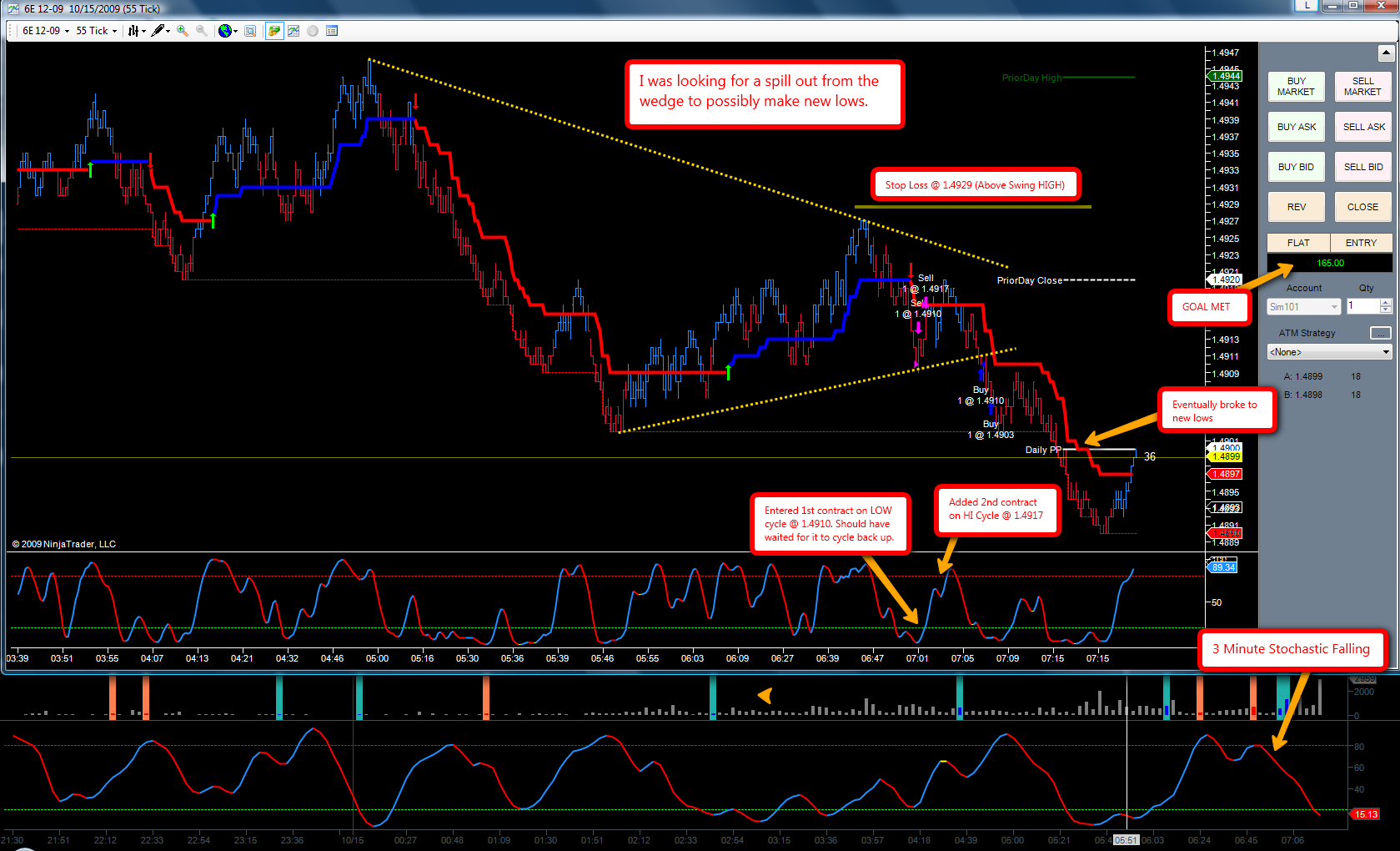The image size is (1400, 851).
Task: Open the ATM Strategy None dropdown
Action: point(1329,352)
